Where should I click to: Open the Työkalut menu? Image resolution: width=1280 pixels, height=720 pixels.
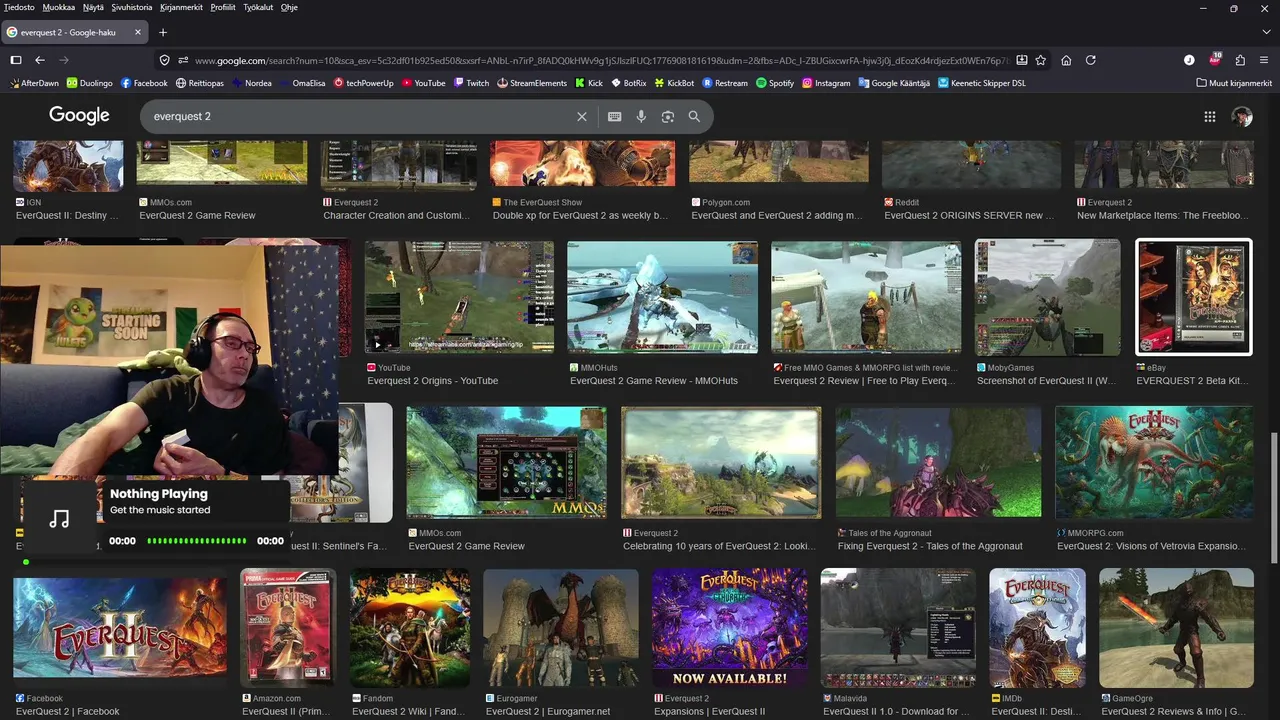coord(258,7)
